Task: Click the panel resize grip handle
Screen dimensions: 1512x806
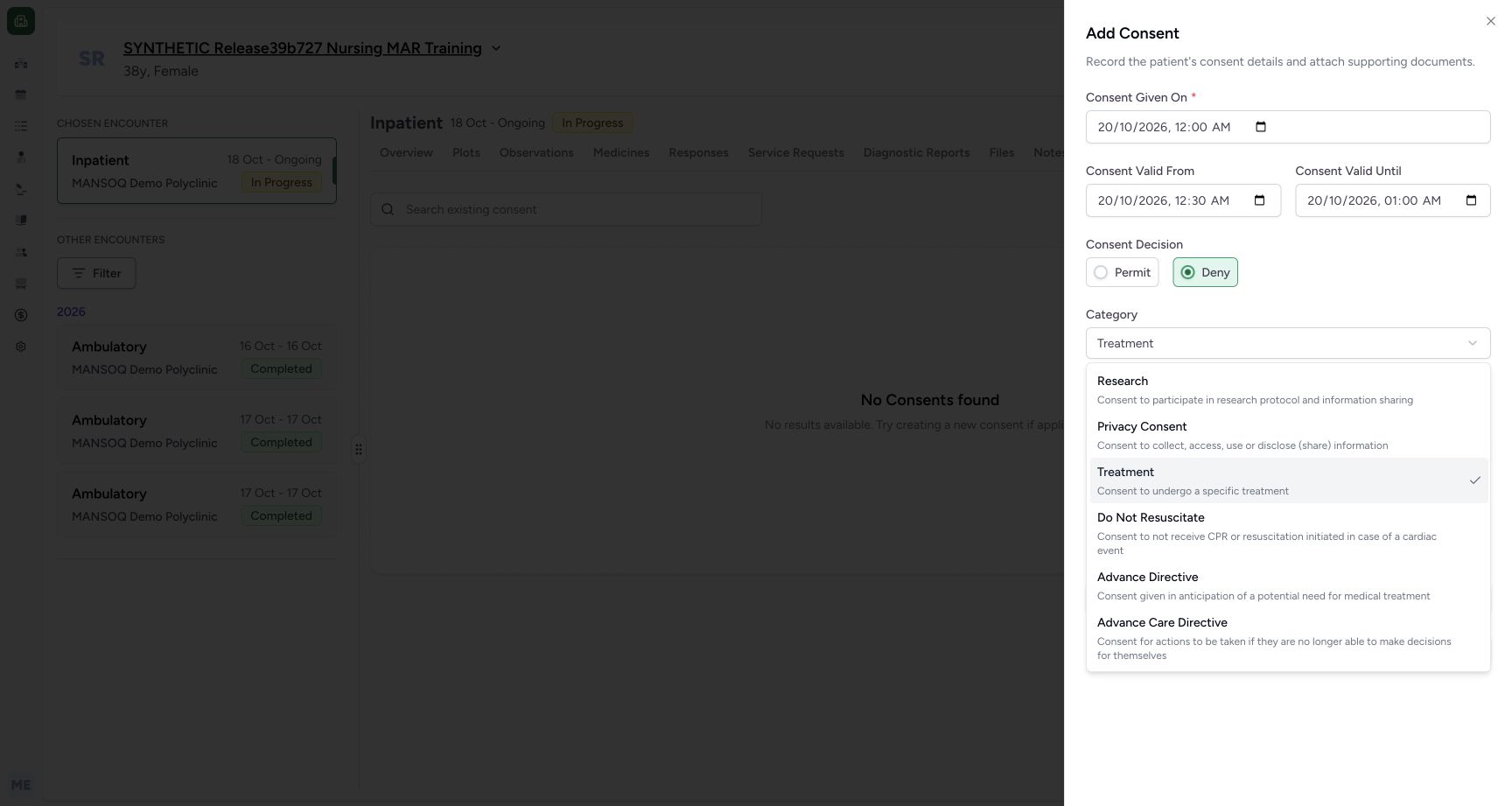Action: coord(359,449)
